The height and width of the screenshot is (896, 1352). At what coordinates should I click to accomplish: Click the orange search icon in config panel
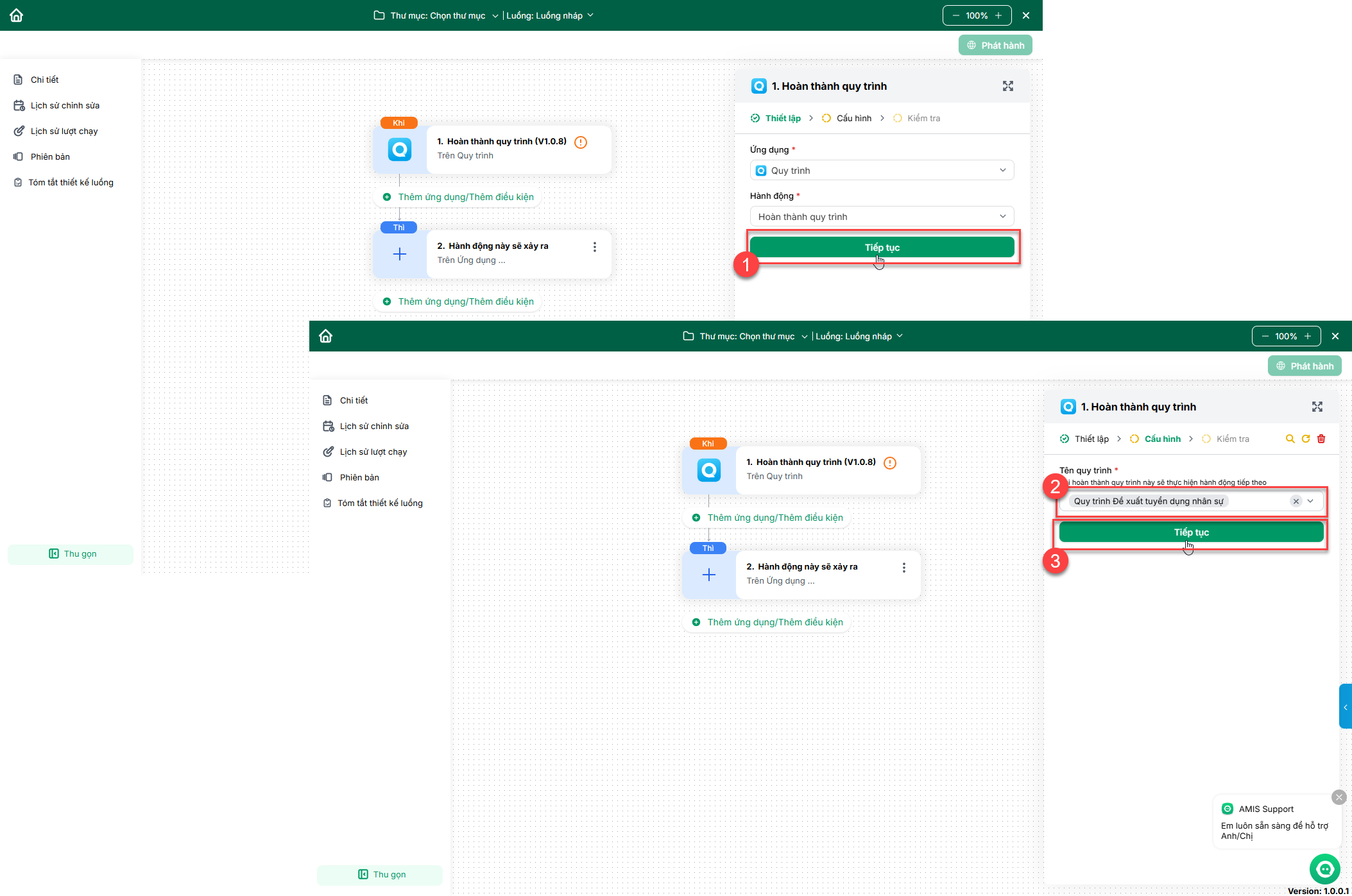point(1290,439)
